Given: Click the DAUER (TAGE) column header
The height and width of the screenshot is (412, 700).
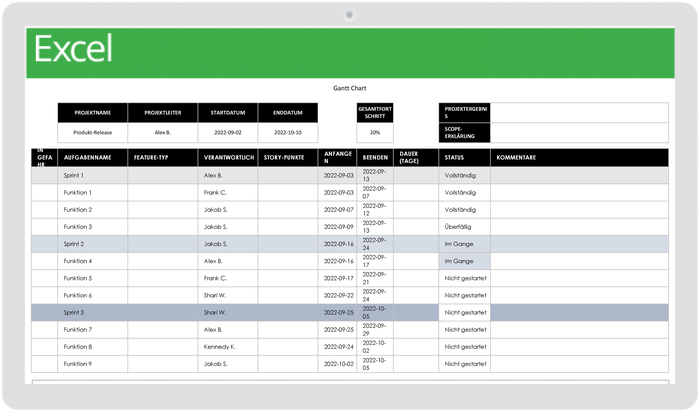Looking at the screenshot, I should [x=416, y=158].
